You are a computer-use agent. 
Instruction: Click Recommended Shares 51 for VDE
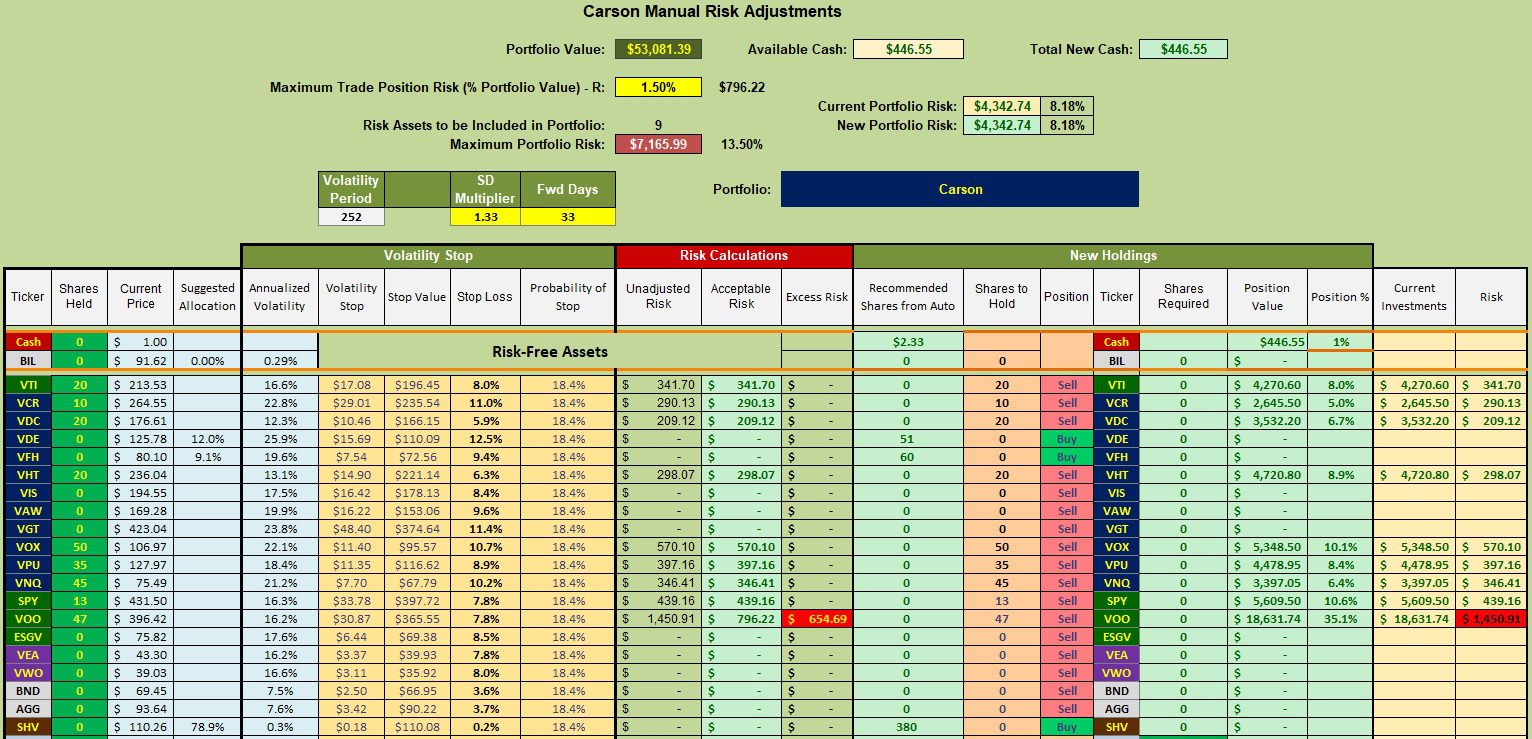pos(908,439)
